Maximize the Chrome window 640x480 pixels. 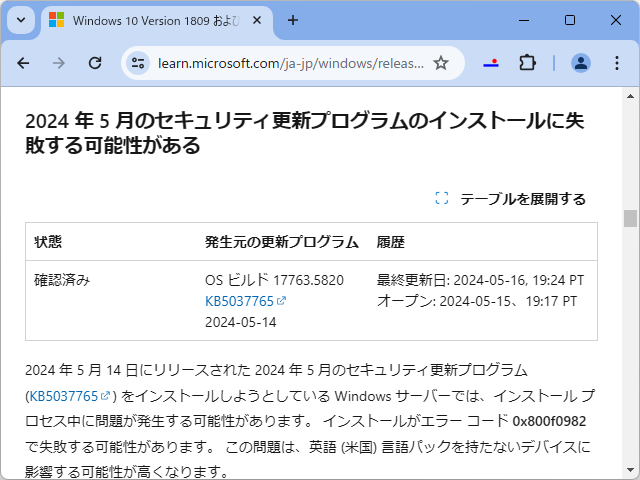click(x=570, y=20)
